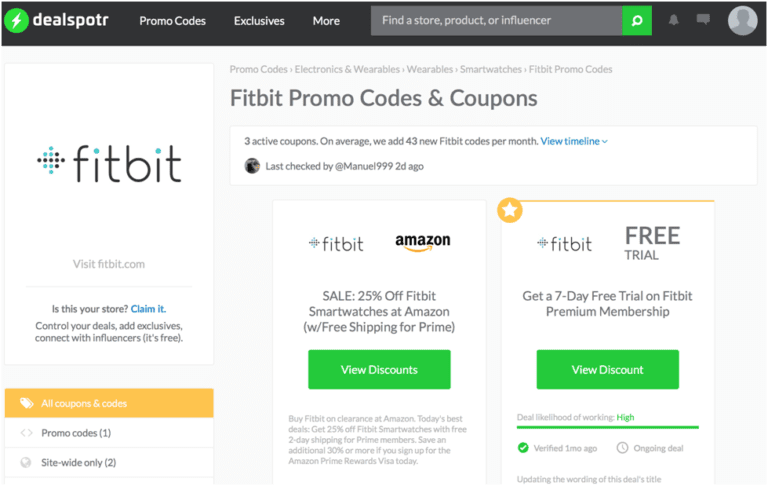
Task: Click the Claim it link
Action: point(148,309)
